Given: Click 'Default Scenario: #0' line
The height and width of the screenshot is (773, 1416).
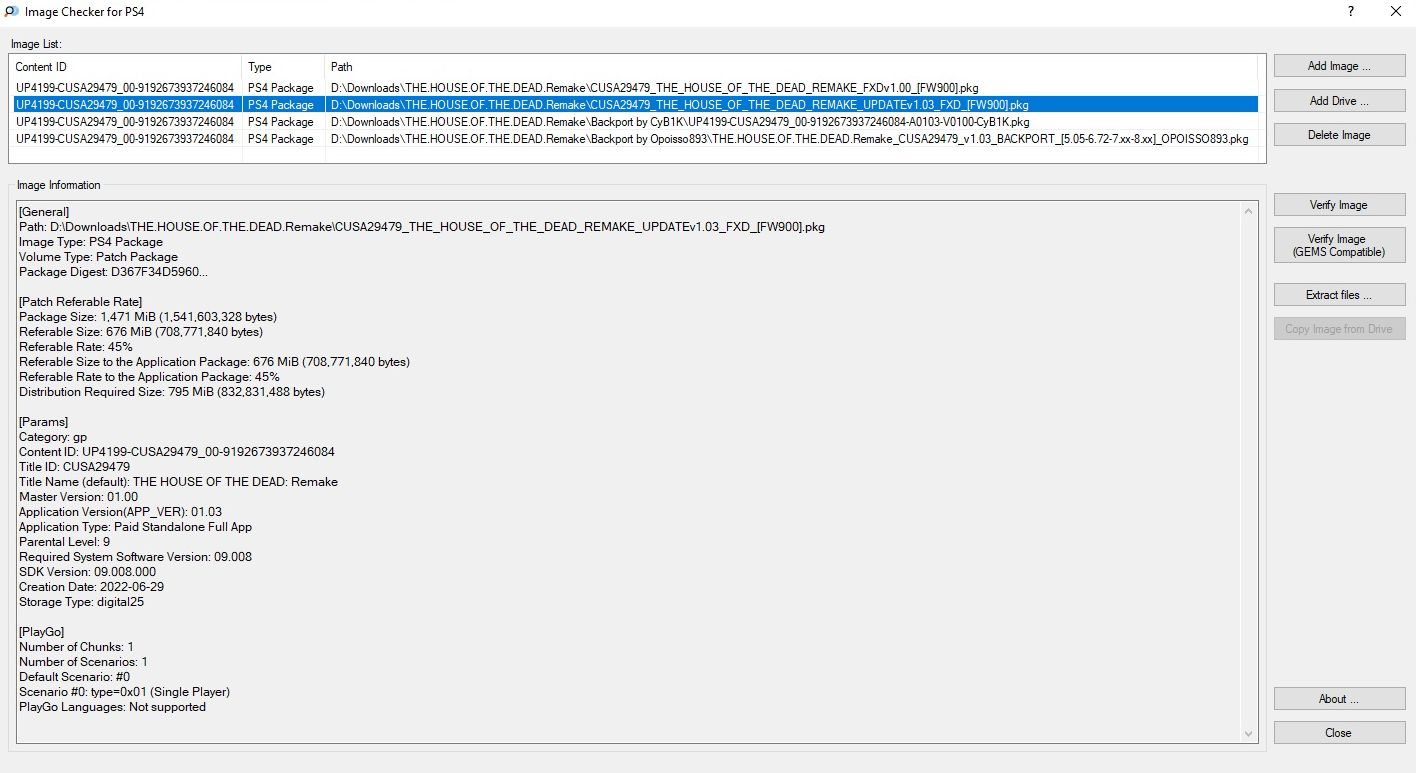Looking at the screenshot, I should coord(75,677).
